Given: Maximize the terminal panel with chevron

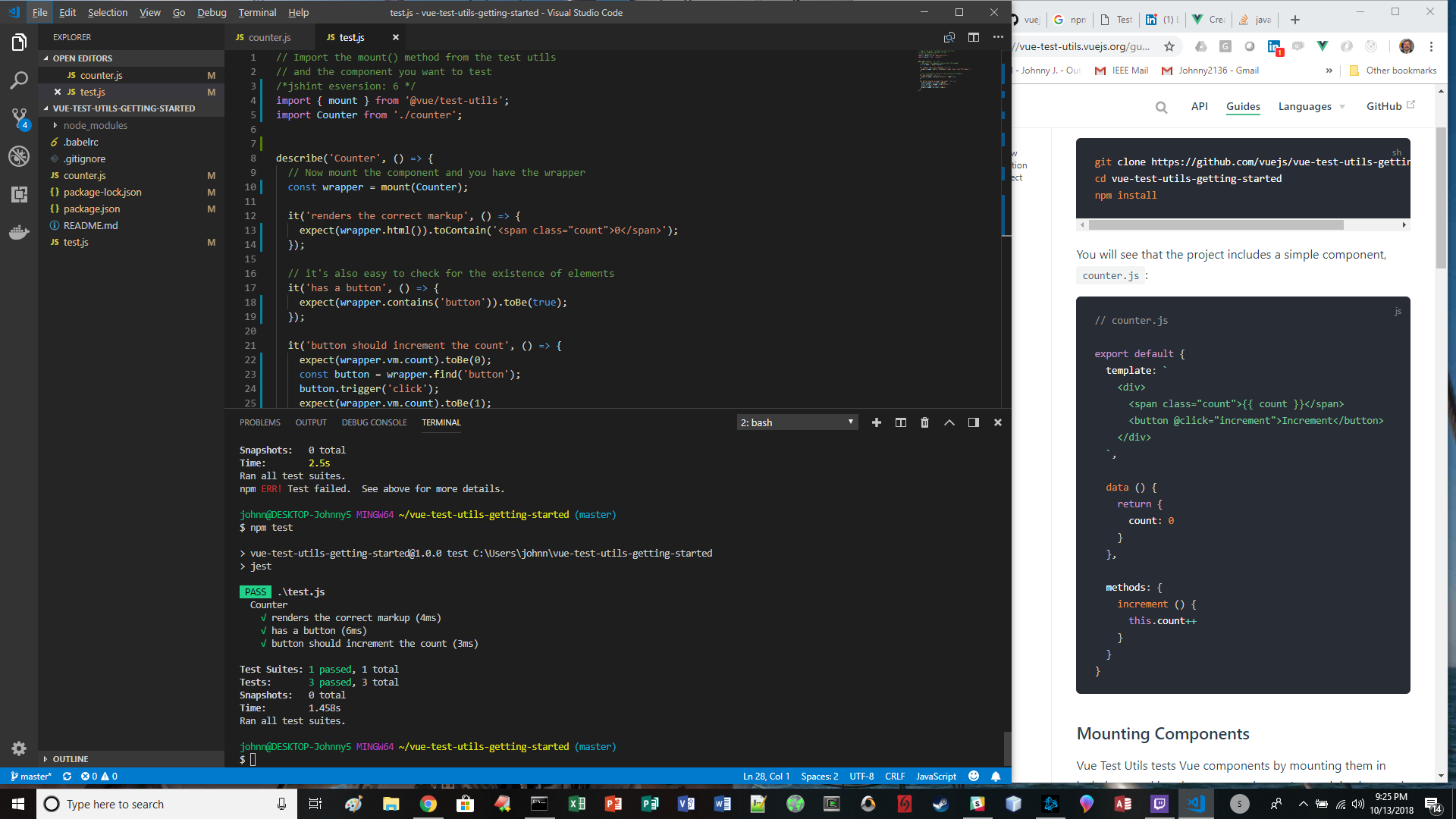Looking at the screenshot, I should click(x=949, y=422).
